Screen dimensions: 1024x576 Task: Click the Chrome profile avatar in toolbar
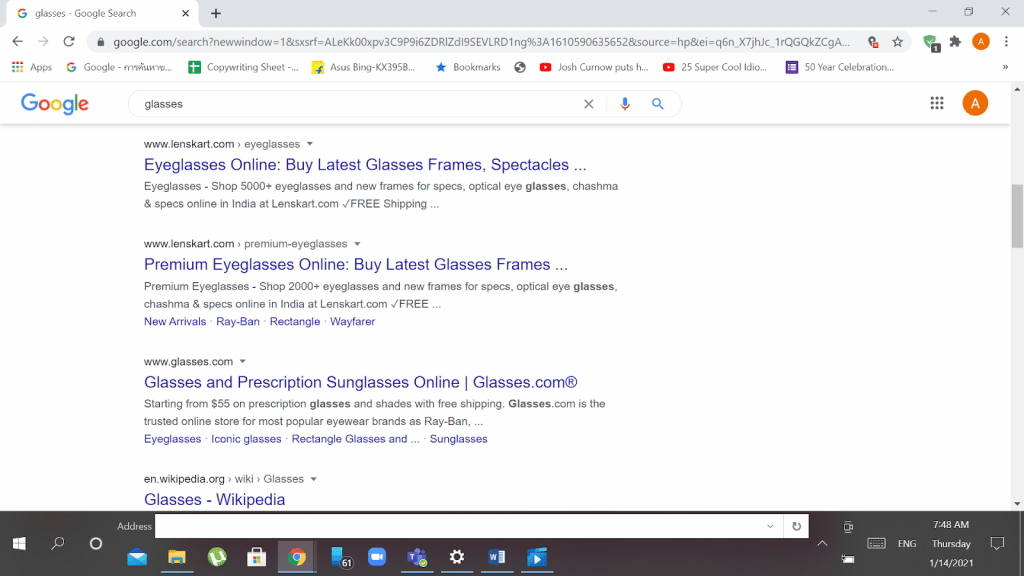click(980, 42)
